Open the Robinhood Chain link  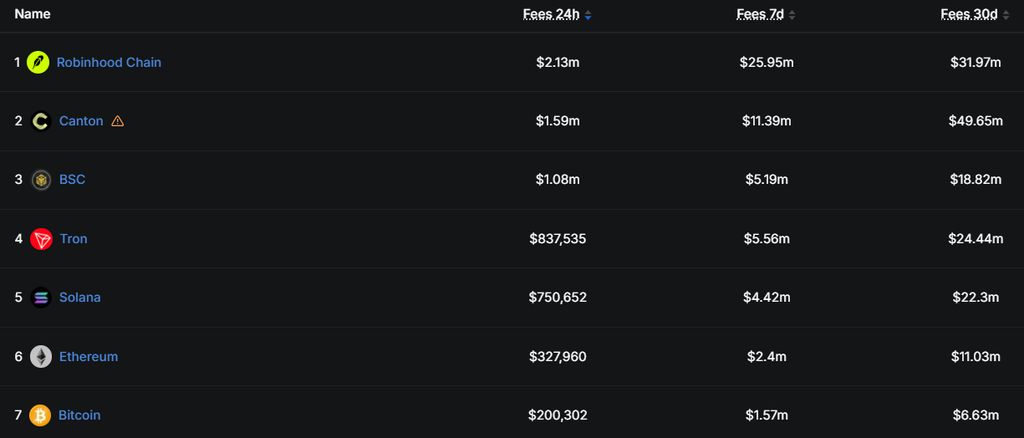pyautogui.click(x=109, y=63)
